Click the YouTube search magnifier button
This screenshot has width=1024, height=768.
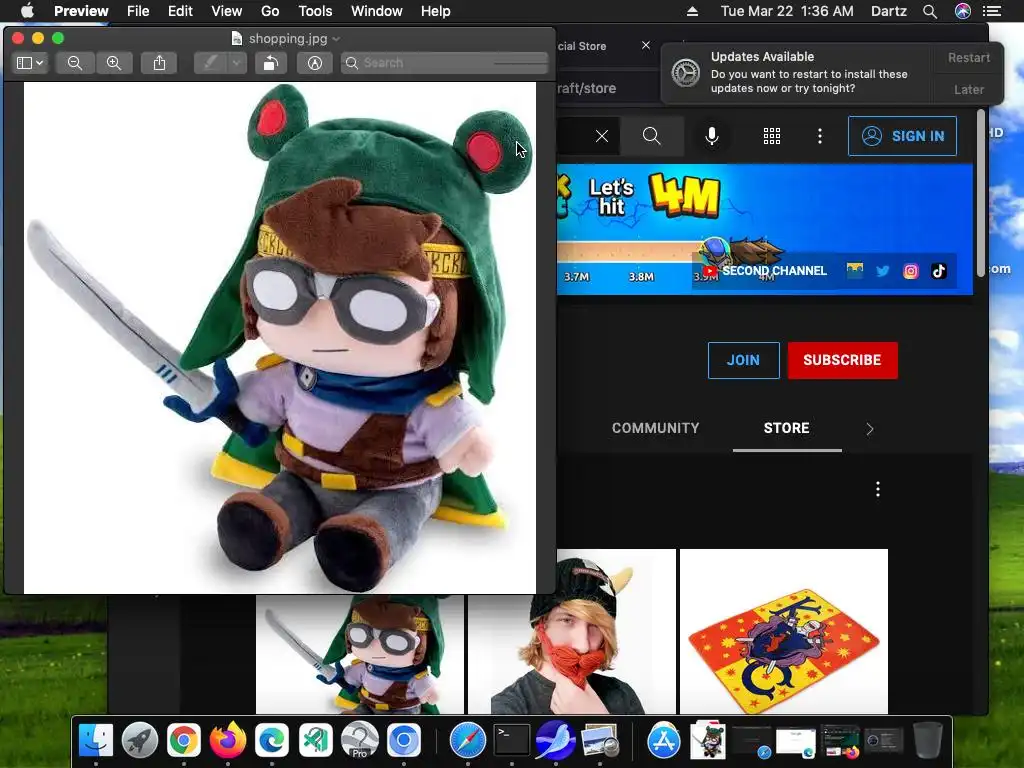[652, 136]
